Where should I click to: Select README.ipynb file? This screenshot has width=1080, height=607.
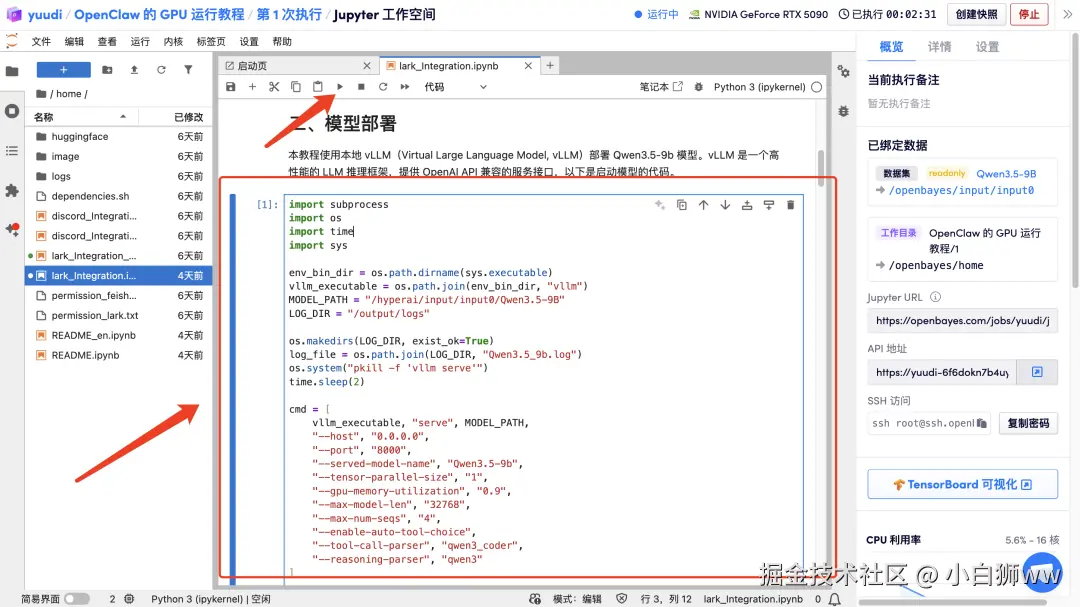click(x=118, y=356)
